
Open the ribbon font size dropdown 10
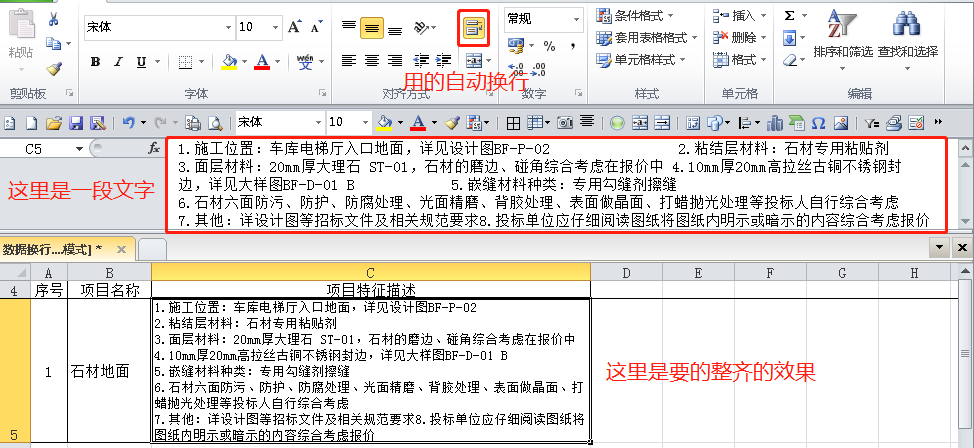coord(276,27)
